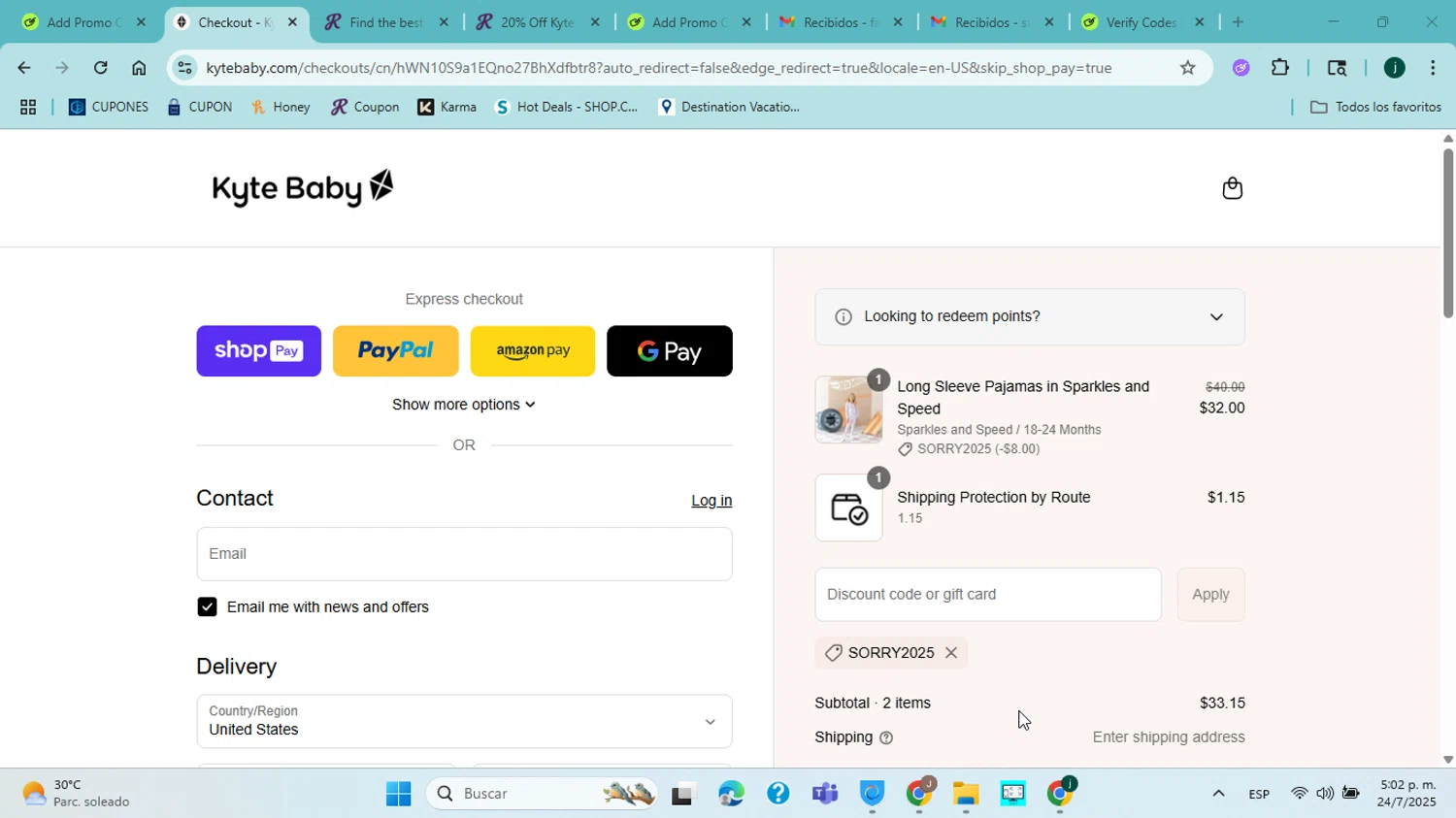1456x818 pixels.
Task: Switch to the first Add Promo tab
Action: coord(83,22)
